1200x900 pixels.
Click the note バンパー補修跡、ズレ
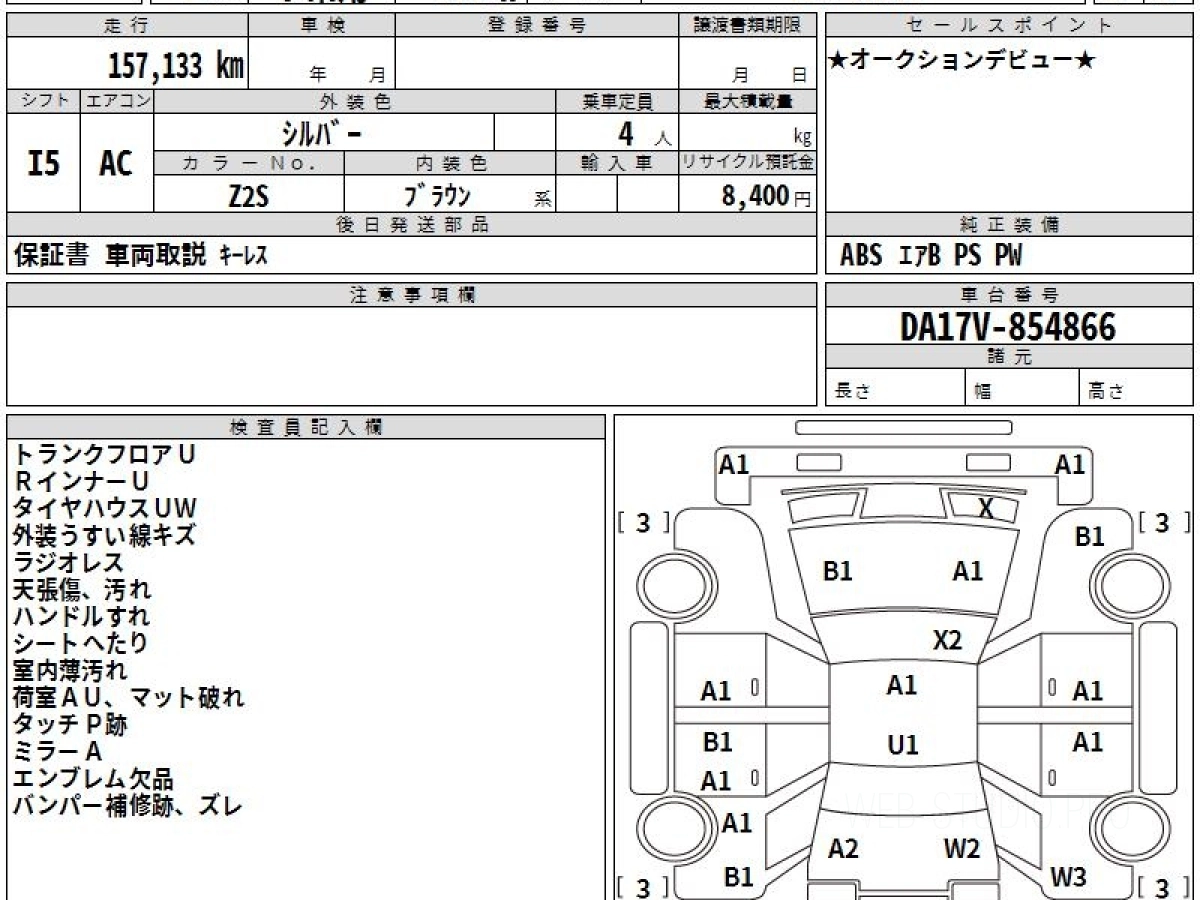click(x=128, y=805)
